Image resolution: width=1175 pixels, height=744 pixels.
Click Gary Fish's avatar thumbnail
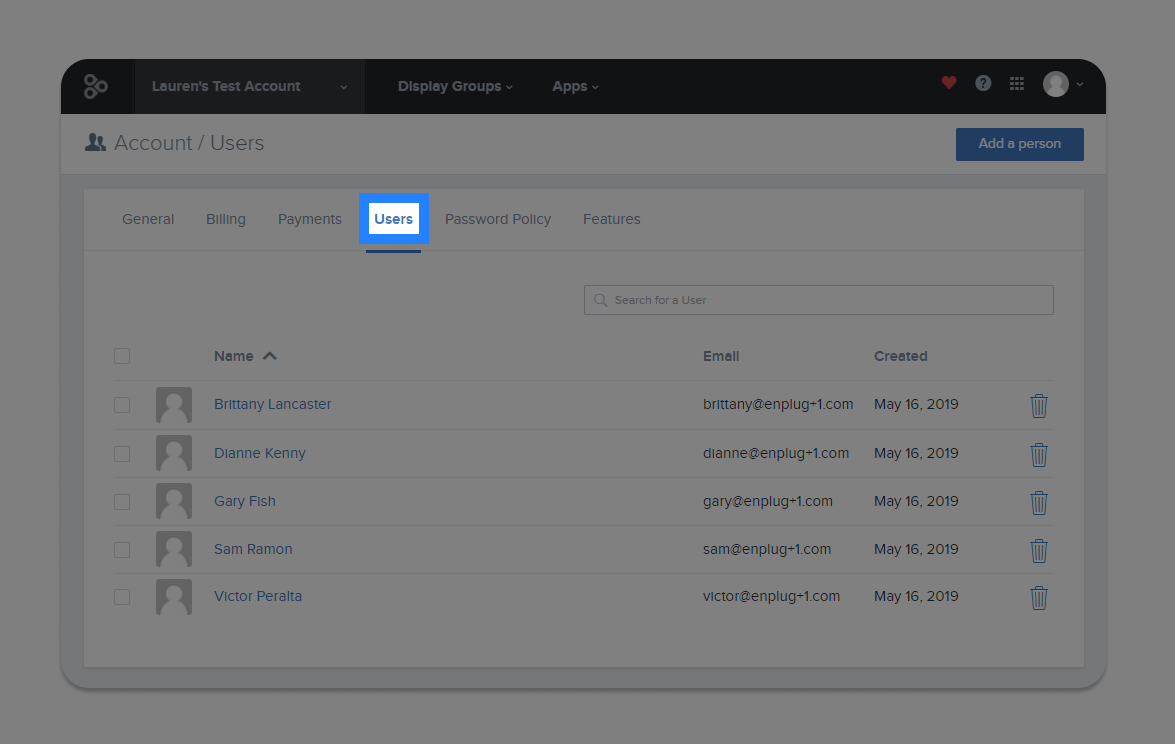[x=174, y=501]
